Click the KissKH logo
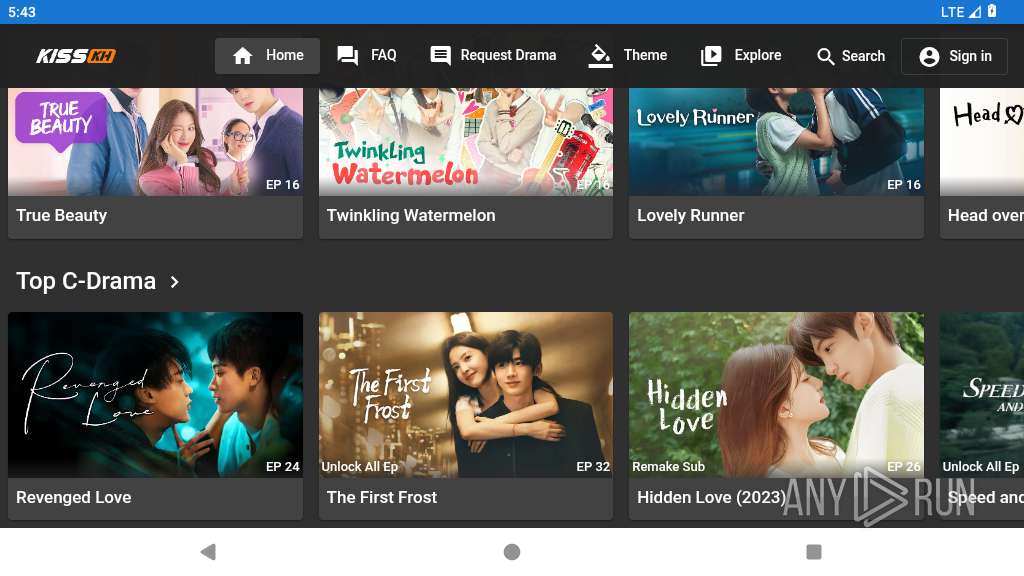Screen dimensions: 1024x576 [76, 56]
